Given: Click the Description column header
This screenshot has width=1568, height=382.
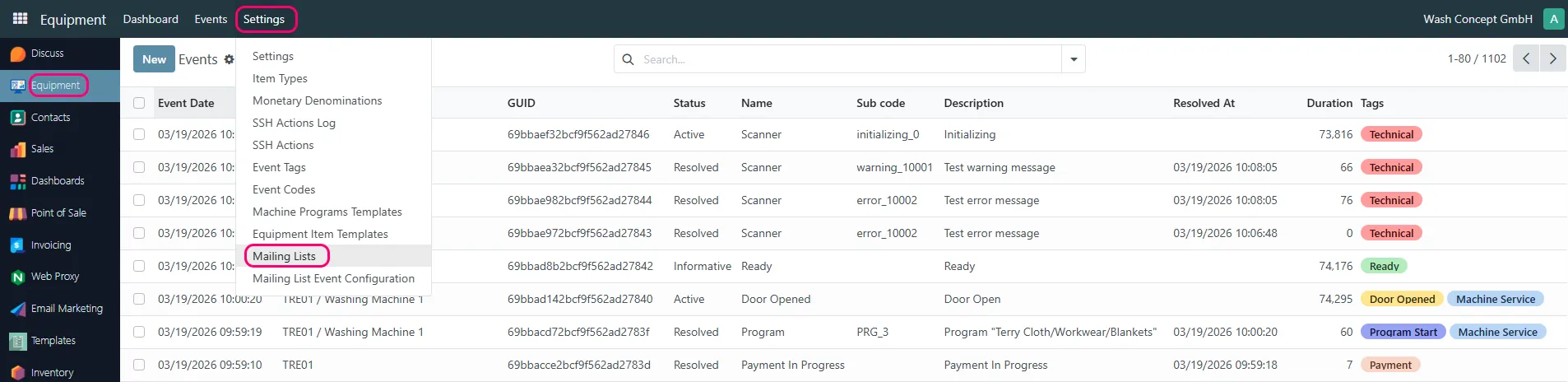Looking at the screenshot, I should tap(973, 103).
